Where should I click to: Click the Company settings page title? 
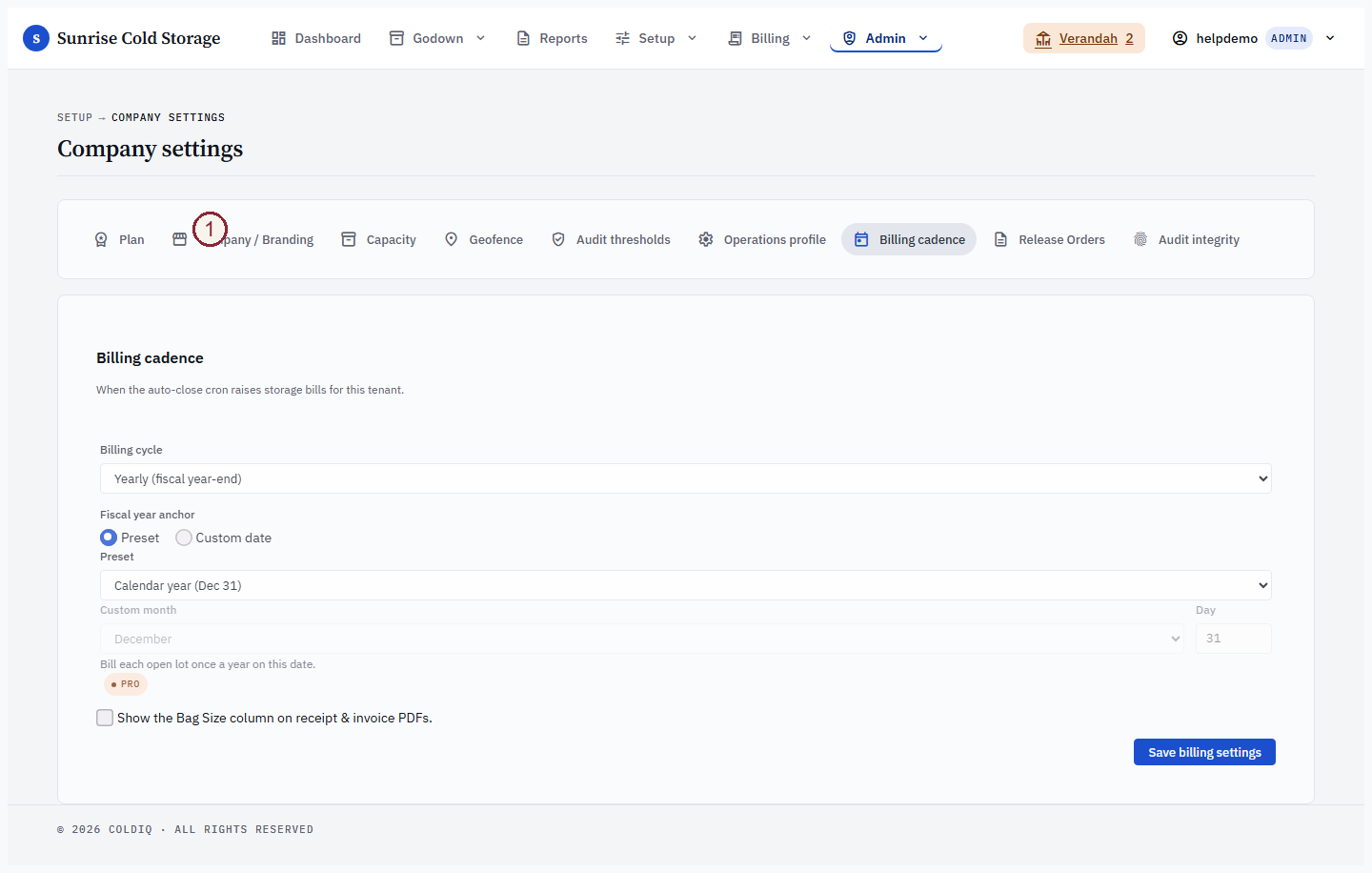pyautogui.click(x=150, y=149)
